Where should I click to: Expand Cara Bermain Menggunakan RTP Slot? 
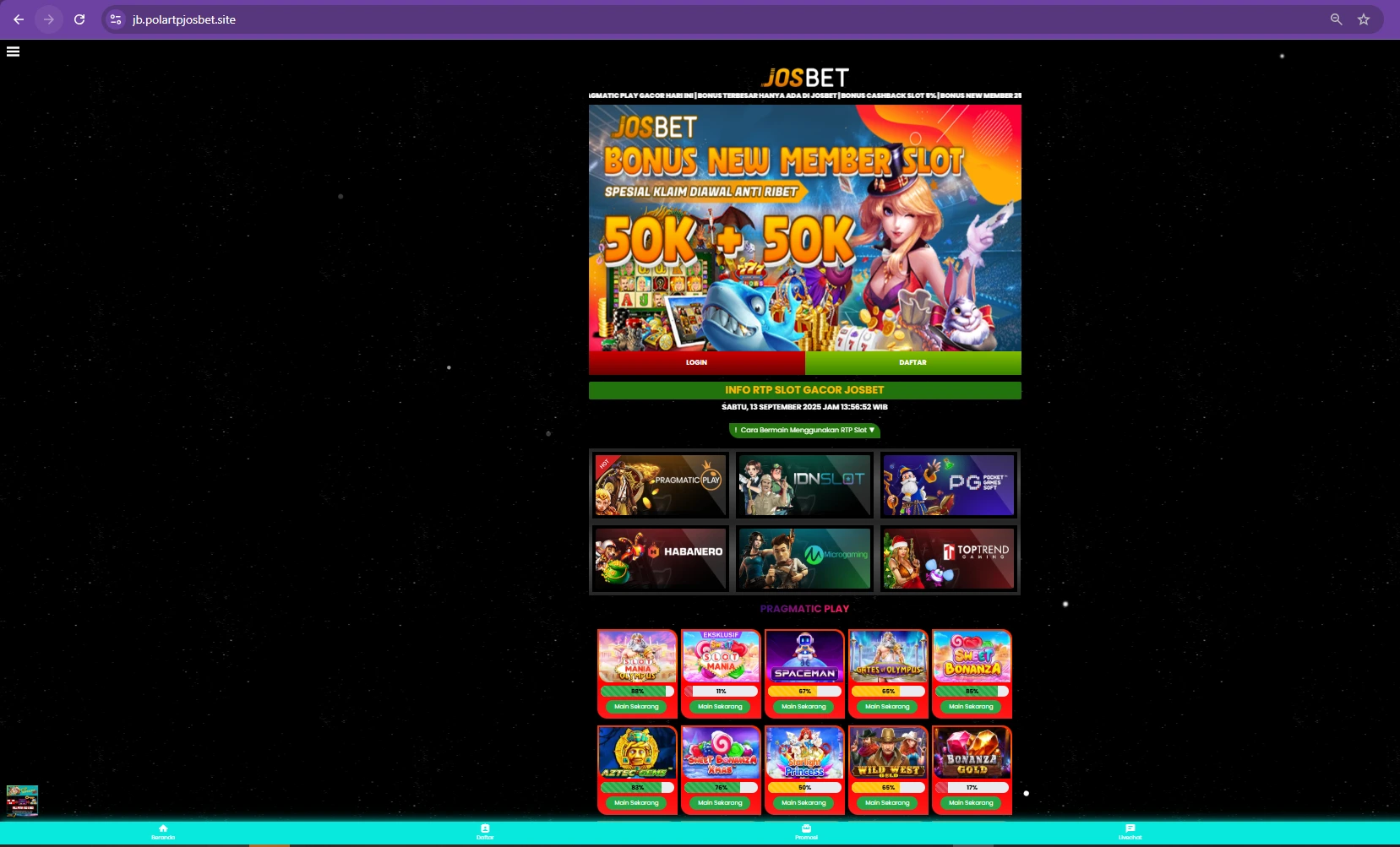pyautogui.click(x=804, y=431)
